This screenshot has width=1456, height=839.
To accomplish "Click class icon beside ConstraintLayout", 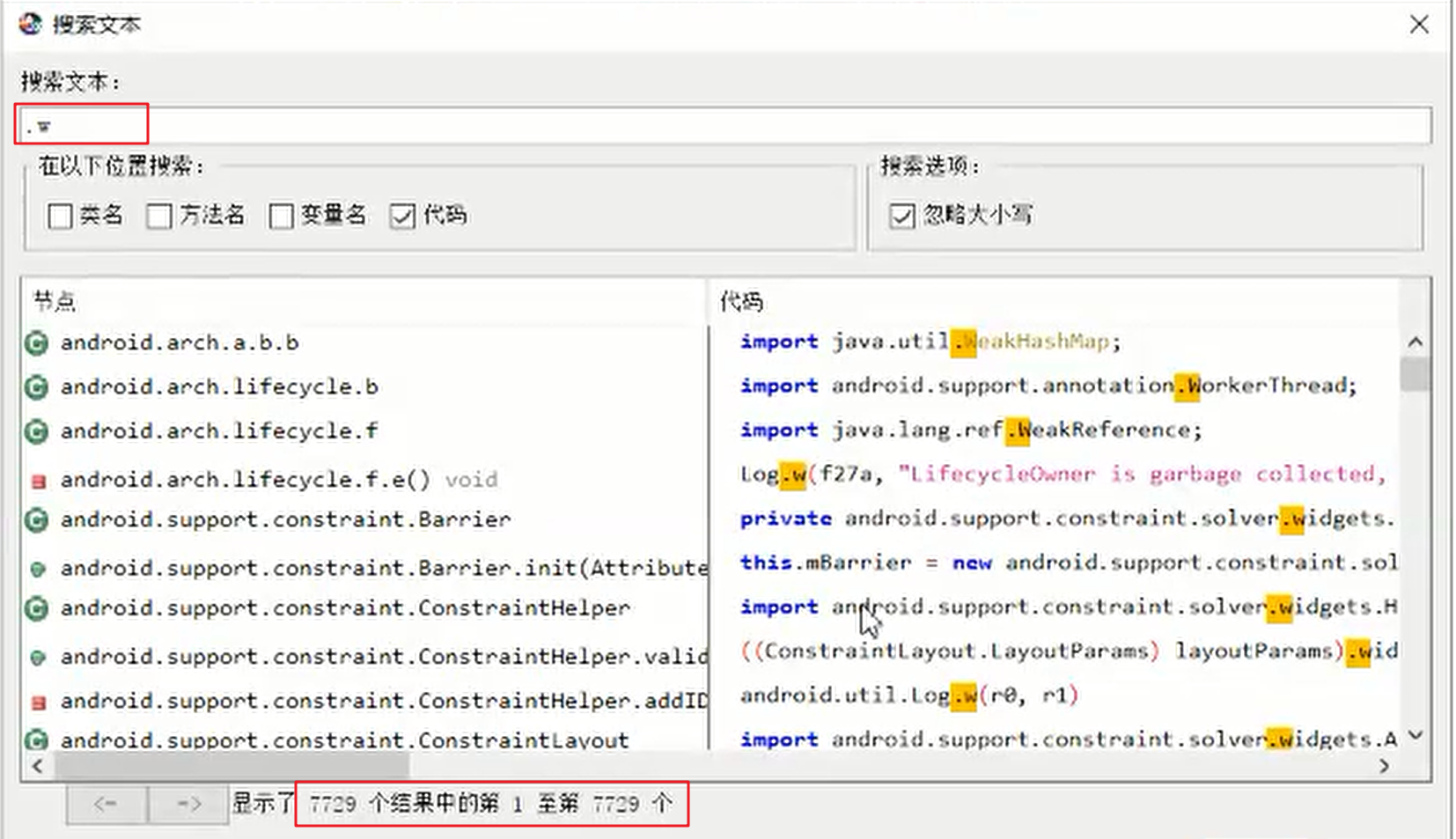I will tap(37, 740).
